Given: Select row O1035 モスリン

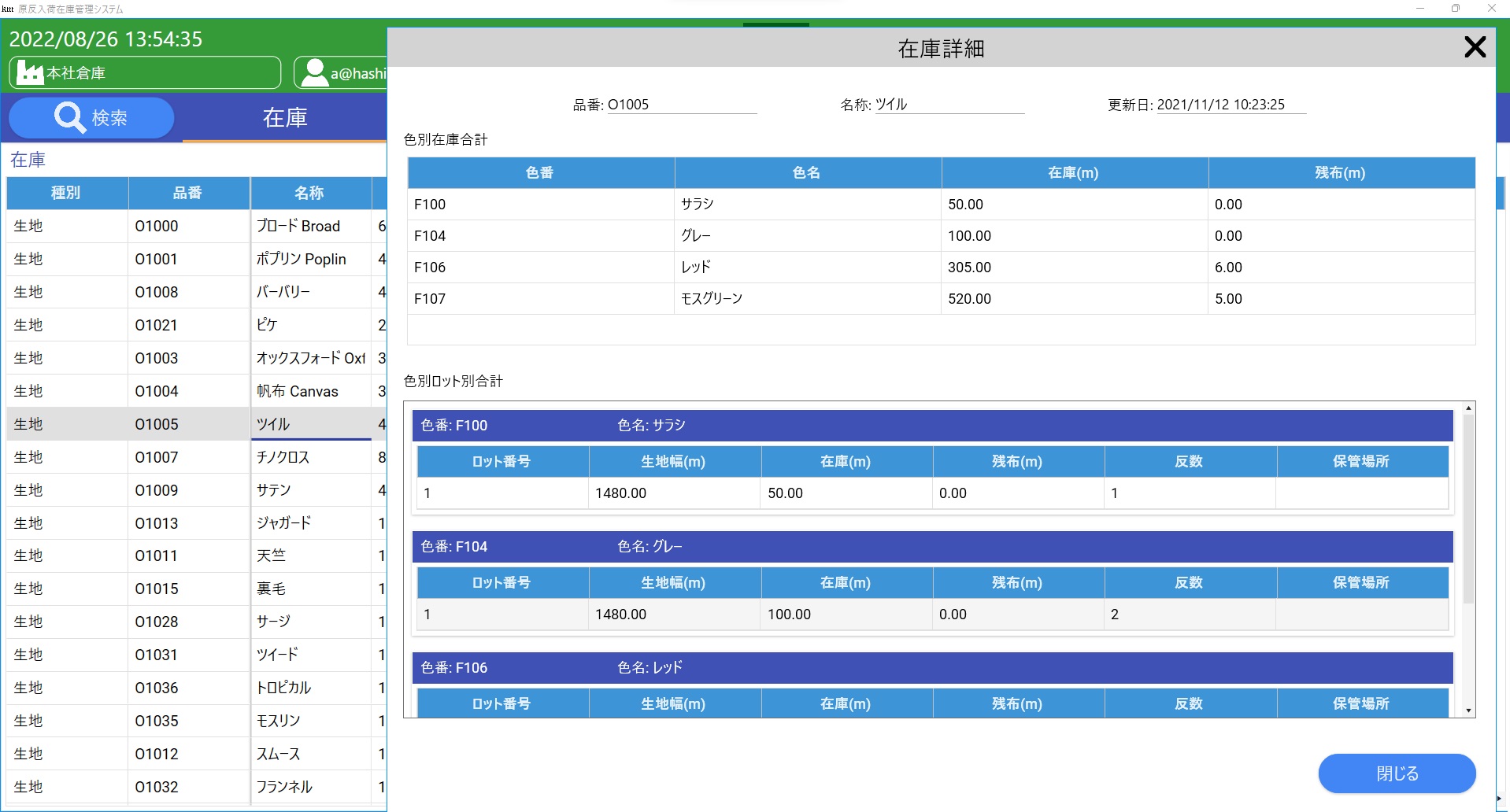Looking at the screenshot, I should (x=196, y=721).
